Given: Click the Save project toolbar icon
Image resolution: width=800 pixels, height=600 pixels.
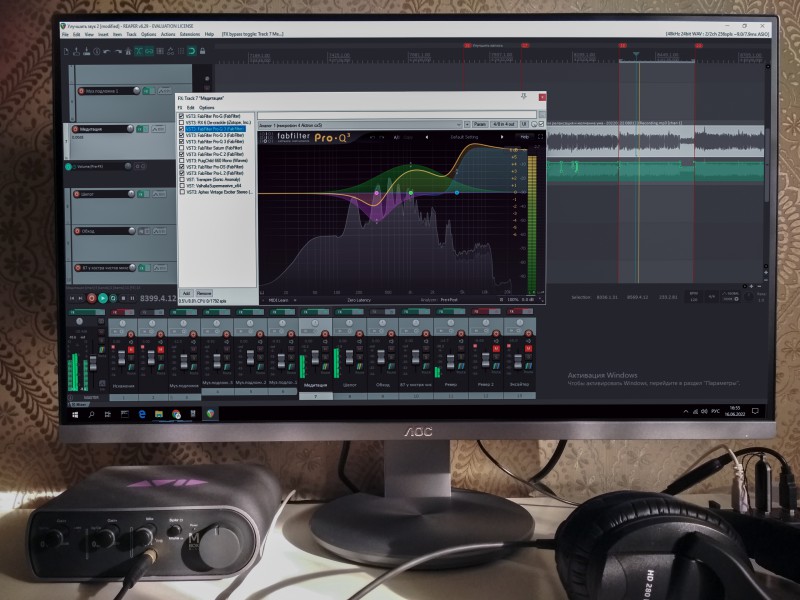Looking at the screenshot, I should (x=86, y=52).
